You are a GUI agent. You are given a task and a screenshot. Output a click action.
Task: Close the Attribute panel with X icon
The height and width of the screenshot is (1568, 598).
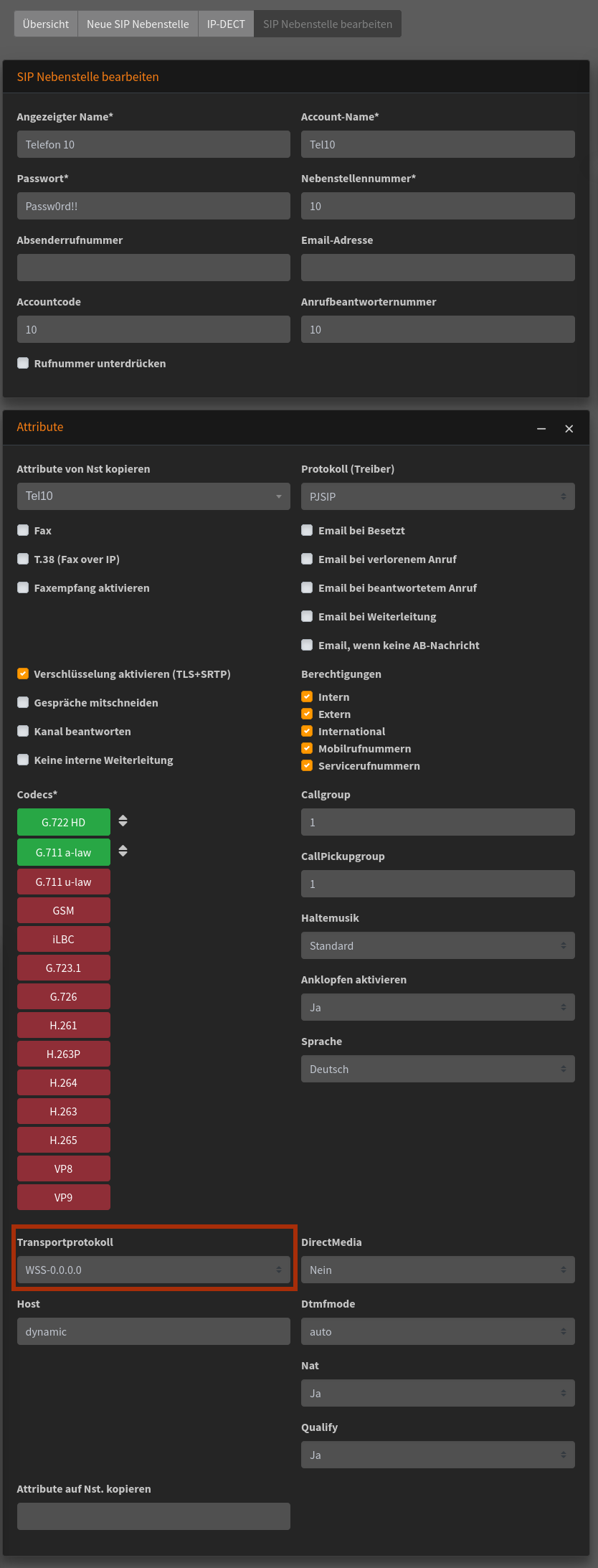coord(569,428)
